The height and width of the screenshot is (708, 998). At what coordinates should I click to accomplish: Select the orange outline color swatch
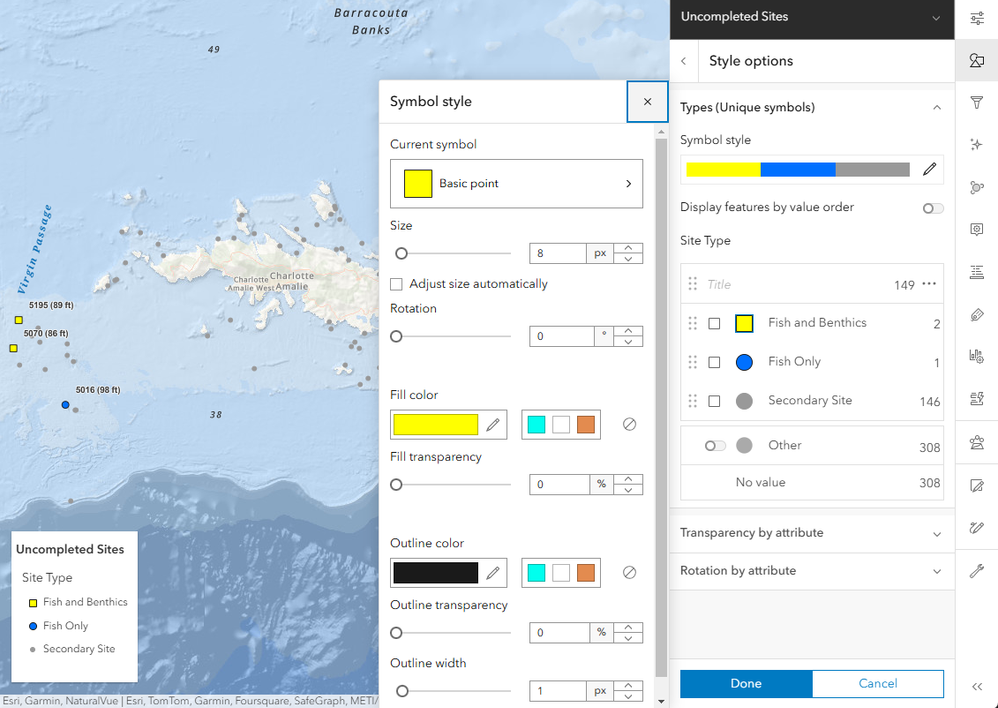coord(586,572)
